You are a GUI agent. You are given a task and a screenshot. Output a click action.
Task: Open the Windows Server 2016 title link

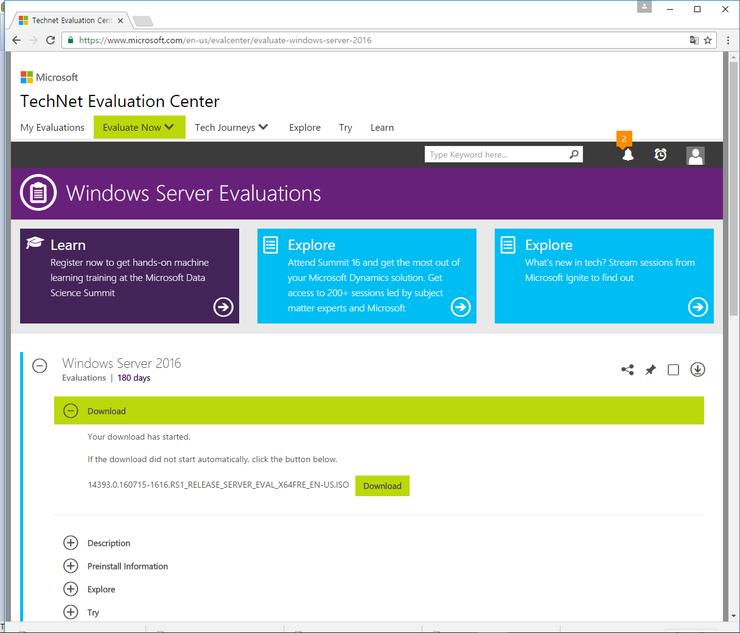point(121,363)
